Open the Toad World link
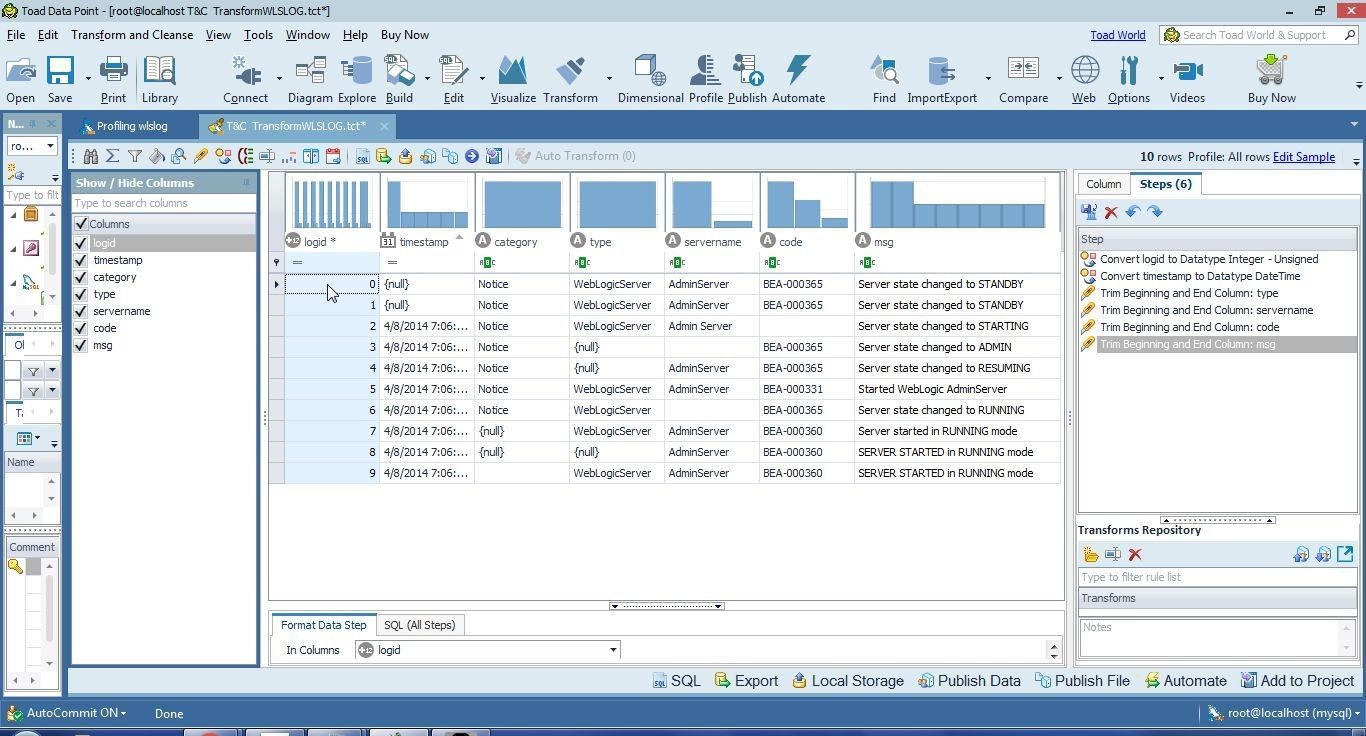 click(x=1117, y=35)
